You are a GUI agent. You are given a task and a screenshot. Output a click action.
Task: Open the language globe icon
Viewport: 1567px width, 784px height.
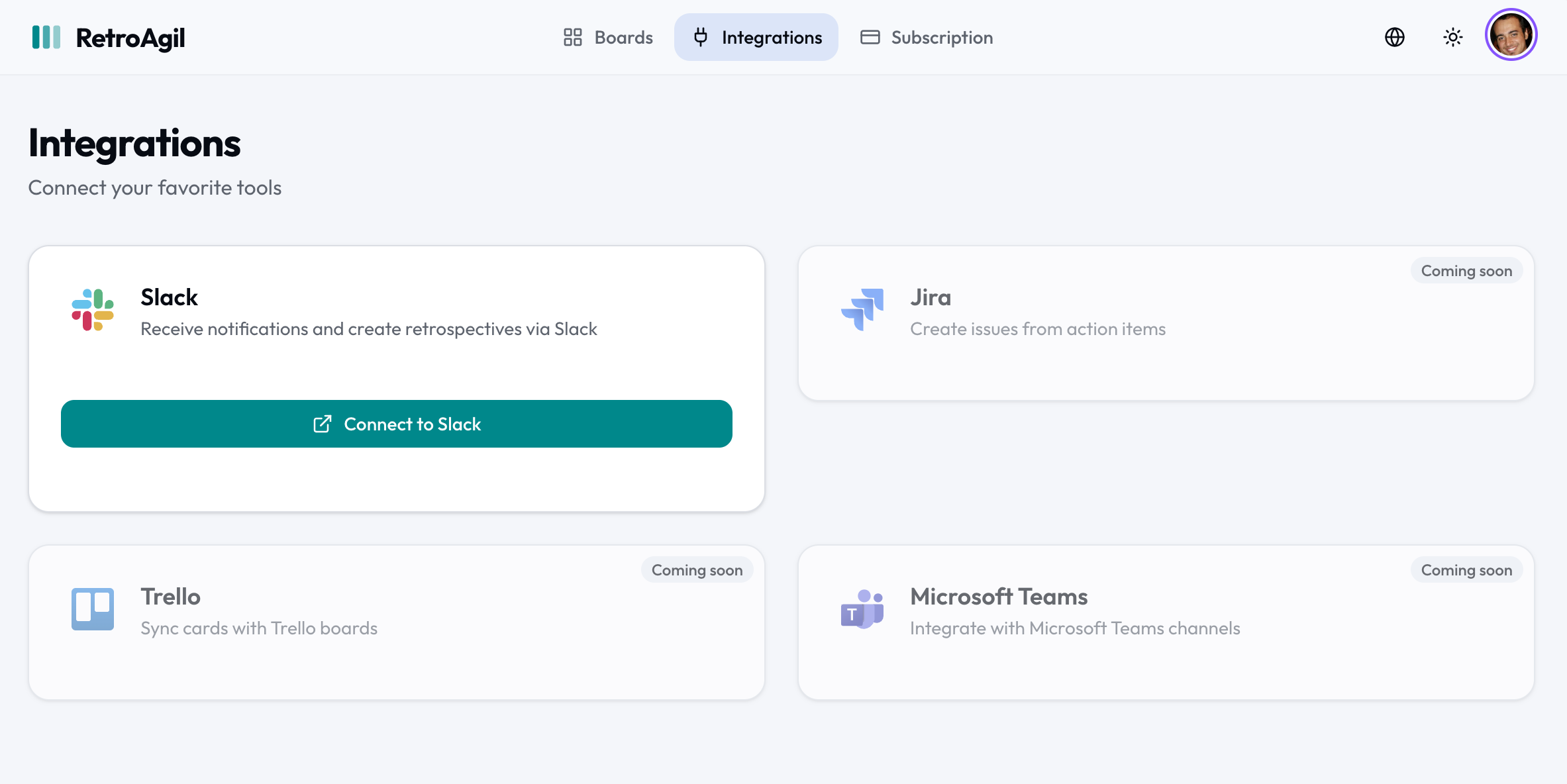(1393, 37)
